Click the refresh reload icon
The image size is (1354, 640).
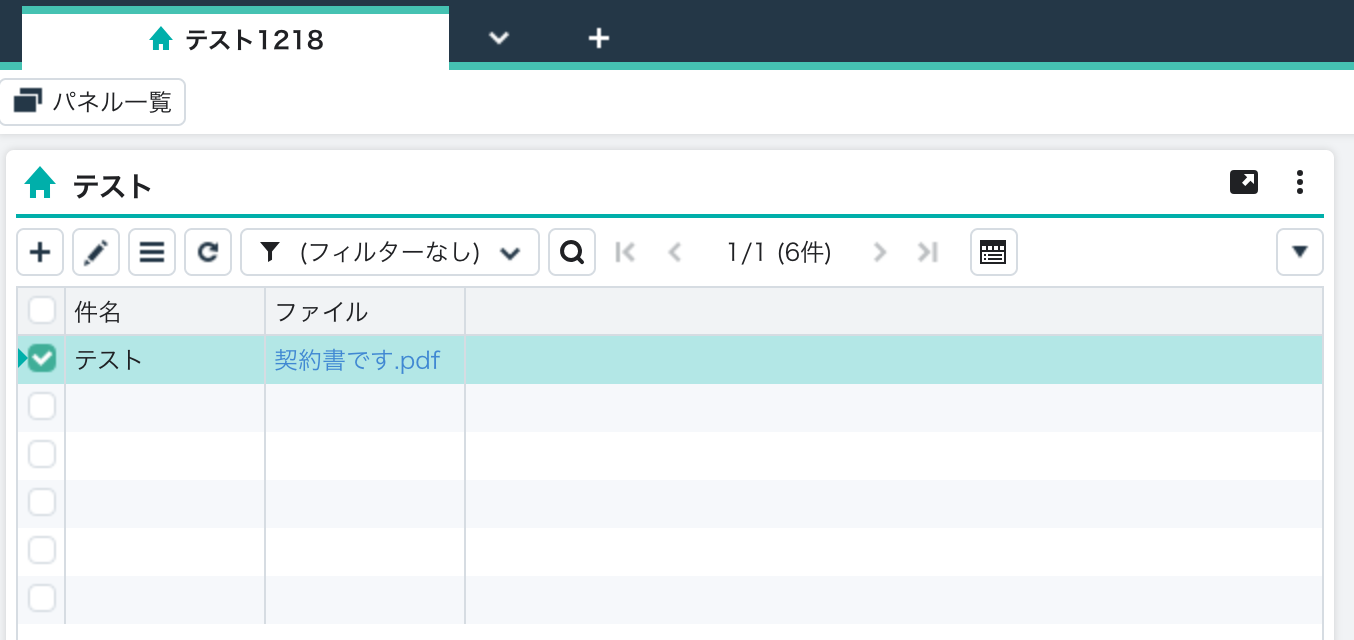pyautogui.click(x=208, y=252)
